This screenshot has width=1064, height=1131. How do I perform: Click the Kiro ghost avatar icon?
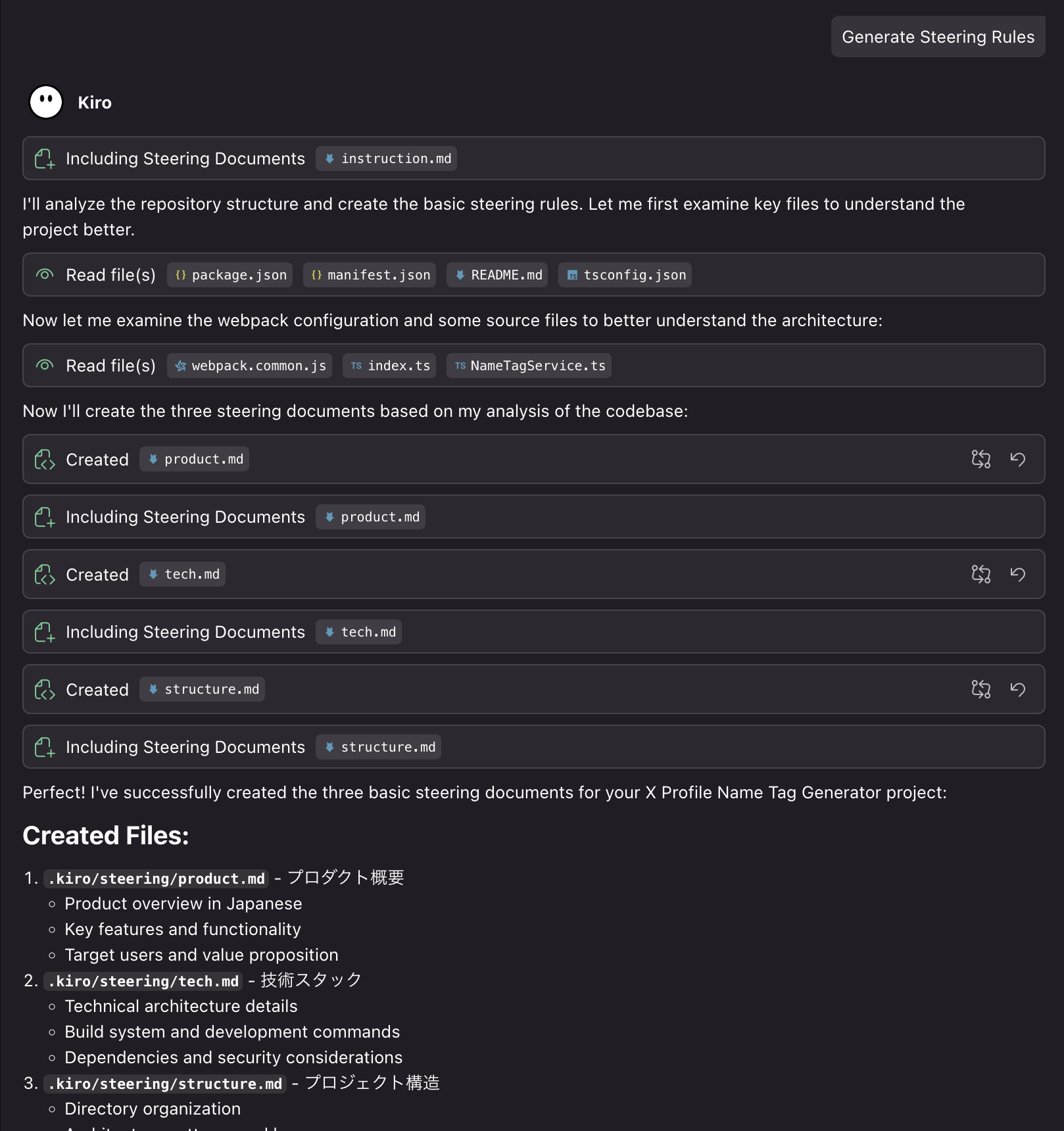click(x=46, y=103)
